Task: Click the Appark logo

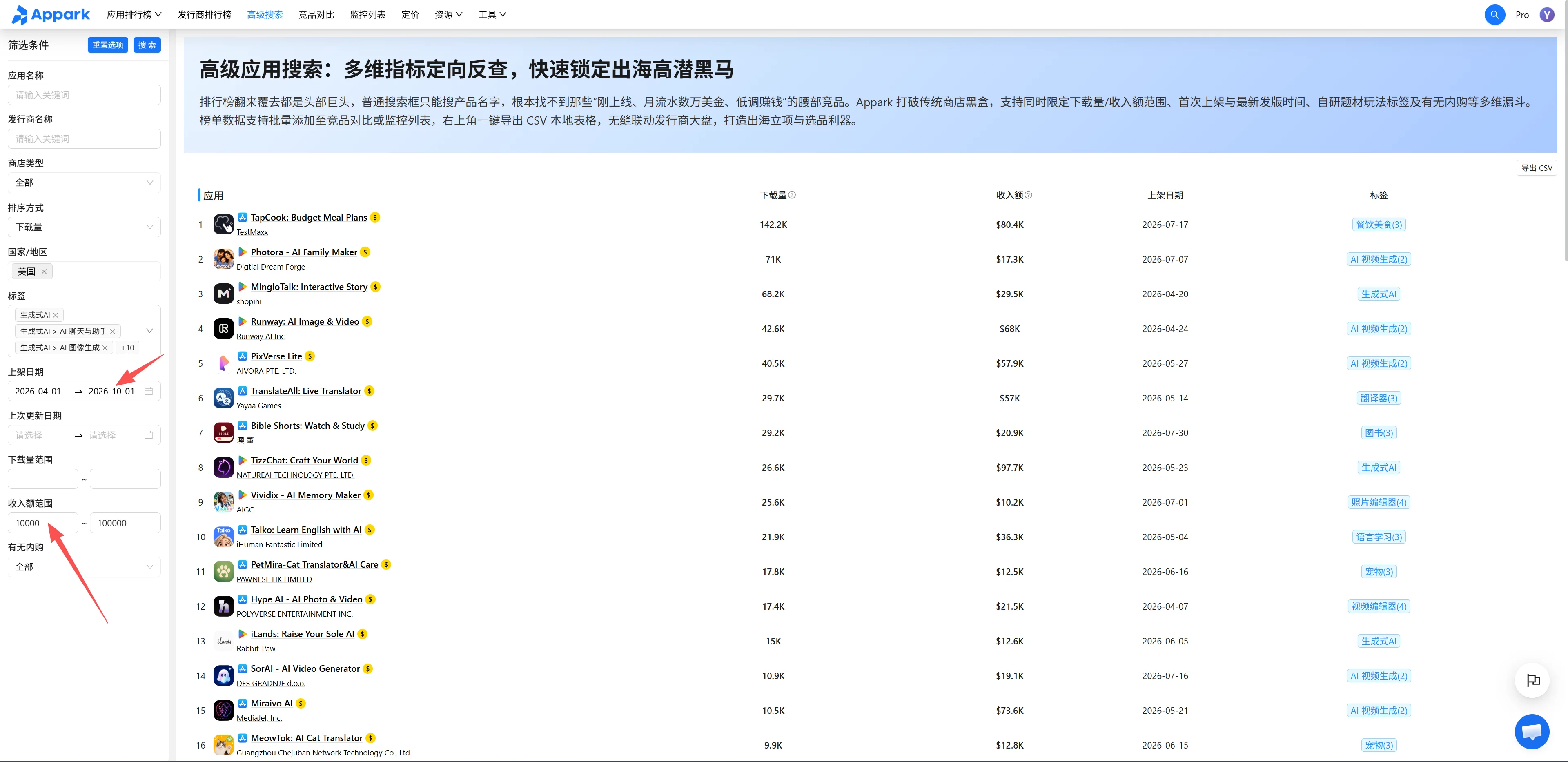Action: click(51, 15)
